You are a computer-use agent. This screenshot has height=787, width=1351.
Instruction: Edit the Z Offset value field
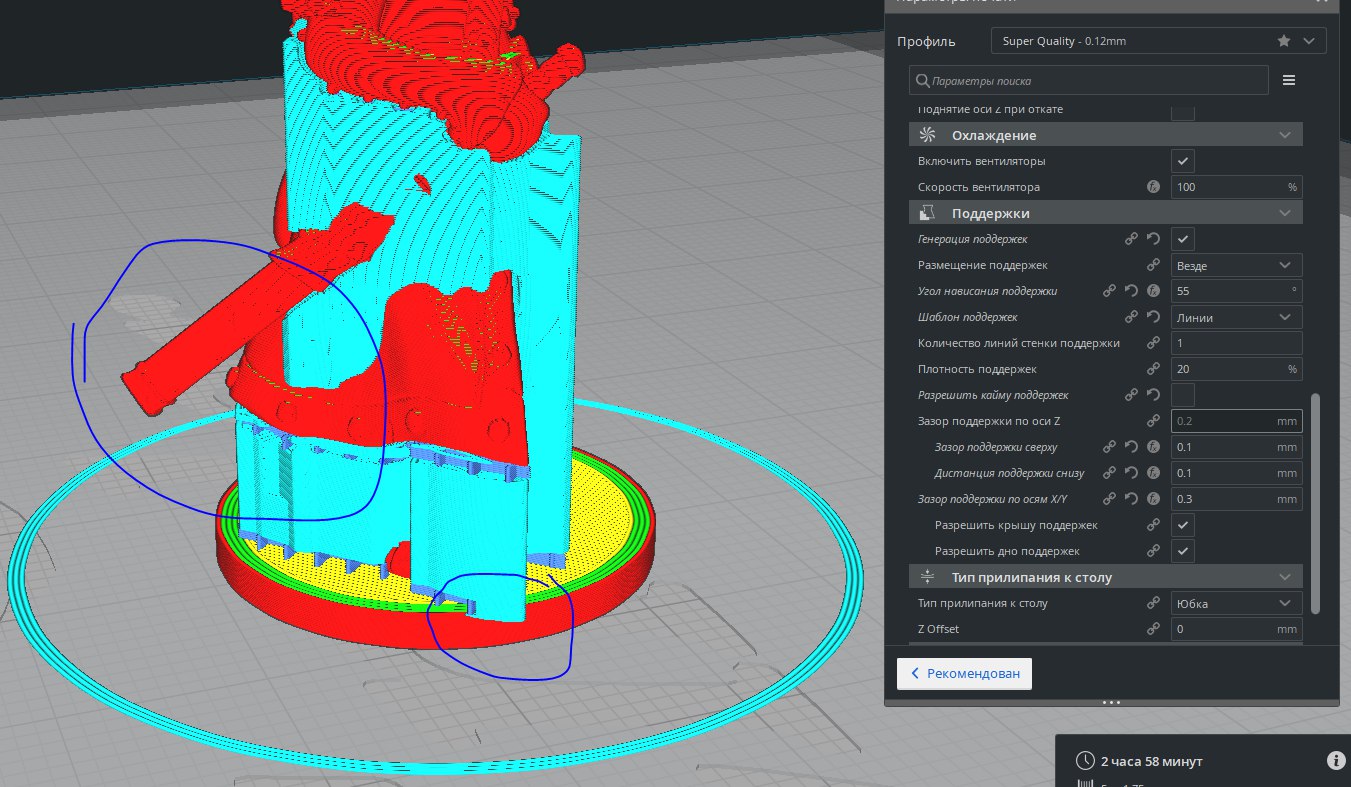(x=1237, y=629)
